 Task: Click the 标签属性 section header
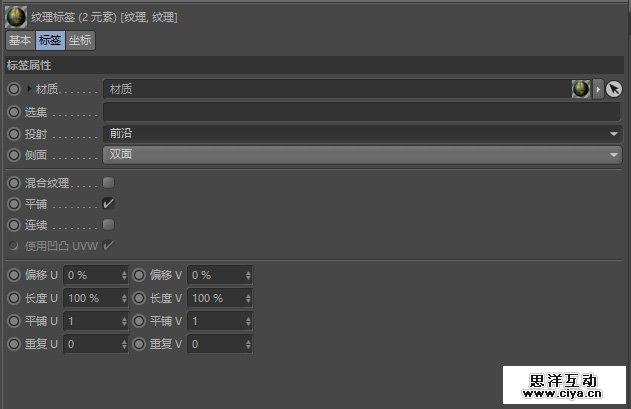tap(314, 65)
